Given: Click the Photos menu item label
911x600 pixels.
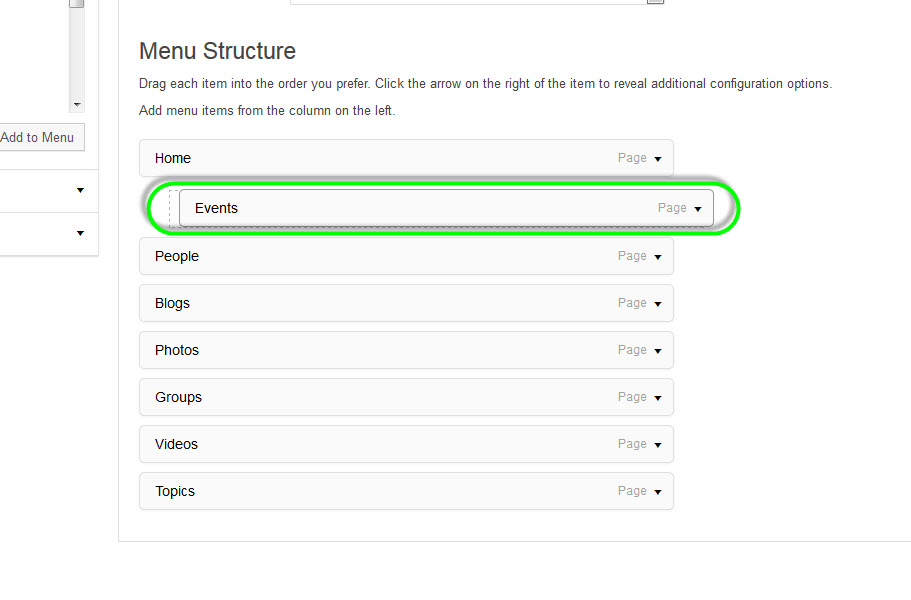Looking at the screenshot, I should [x=177, y=350].
